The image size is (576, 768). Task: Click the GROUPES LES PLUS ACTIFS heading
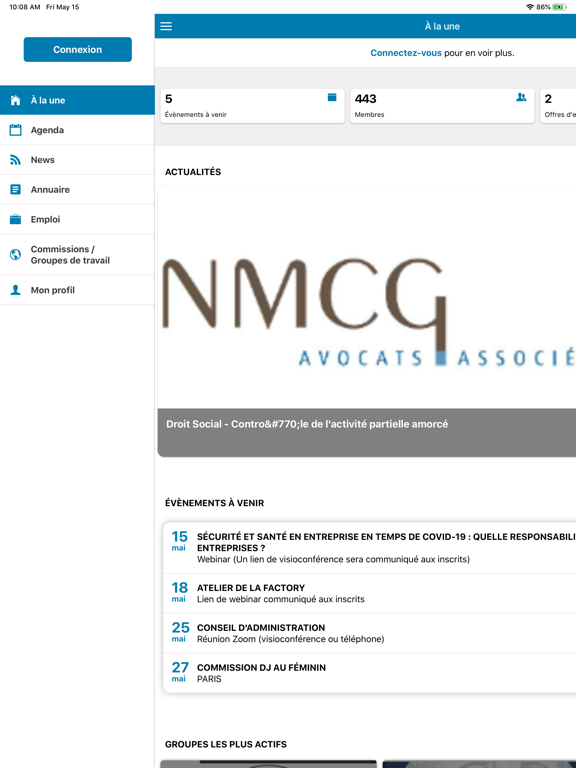[x=226, y=744]
